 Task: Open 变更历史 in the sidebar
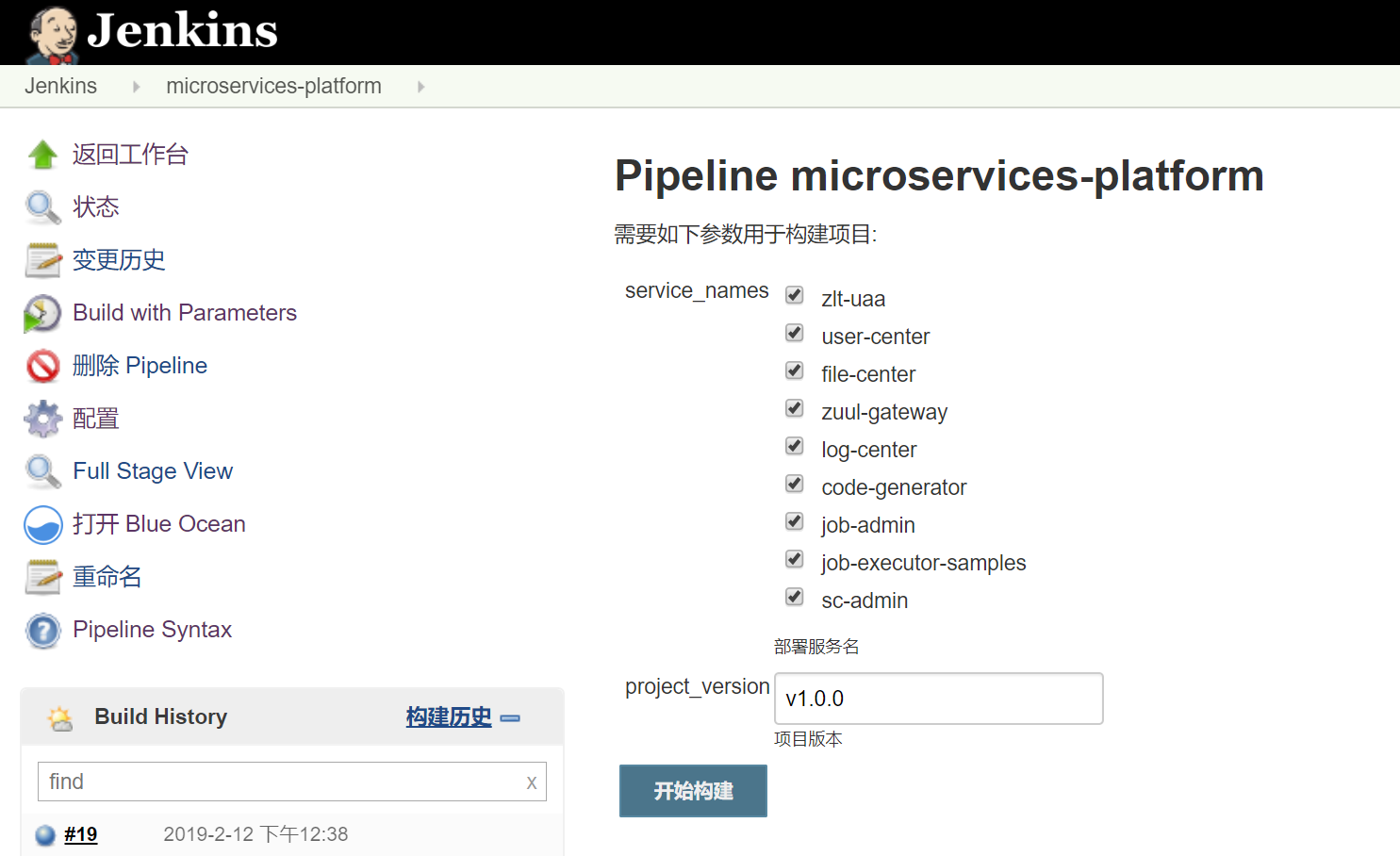119,260
